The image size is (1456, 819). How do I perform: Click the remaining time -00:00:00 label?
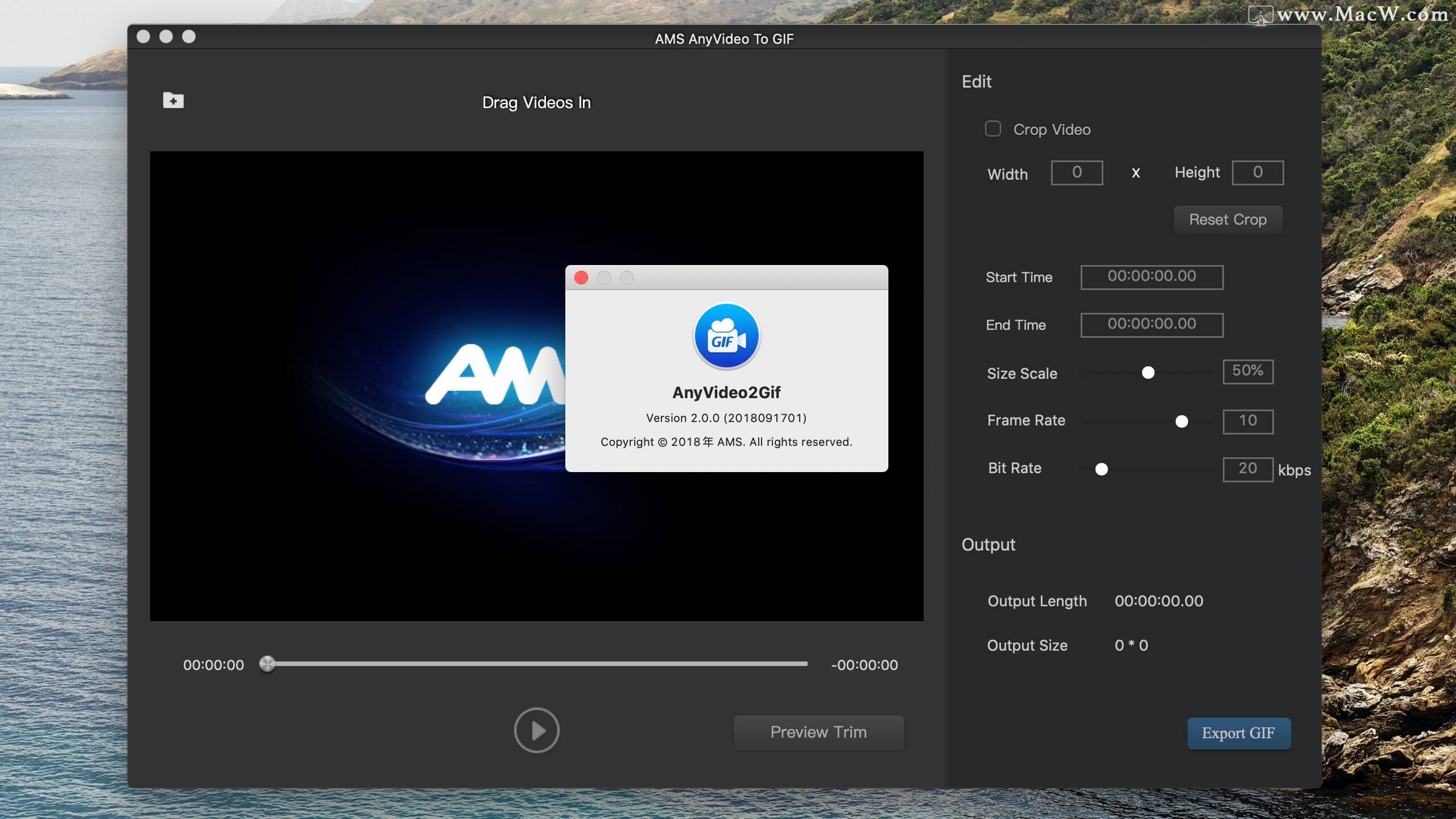coord(864,665)
